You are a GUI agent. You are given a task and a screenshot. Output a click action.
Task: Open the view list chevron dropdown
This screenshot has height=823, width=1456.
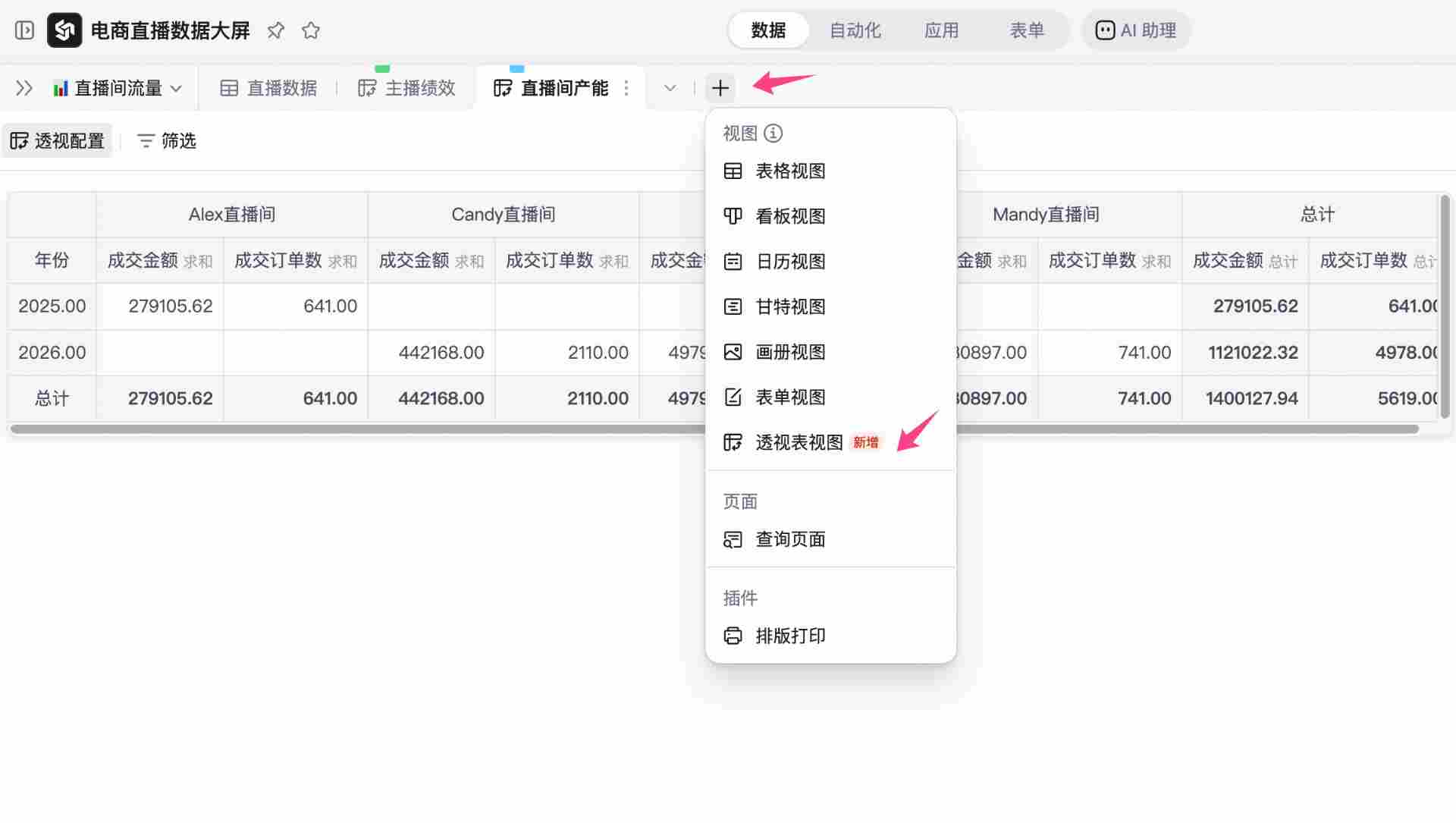[670, 88]
